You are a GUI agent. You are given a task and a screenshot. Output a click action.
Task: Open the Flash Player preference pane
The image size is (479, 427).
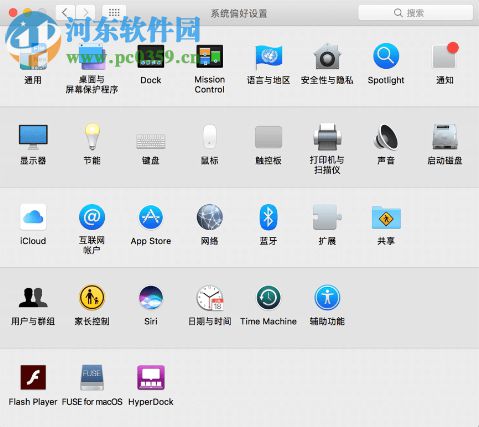[x=33, y=377]
